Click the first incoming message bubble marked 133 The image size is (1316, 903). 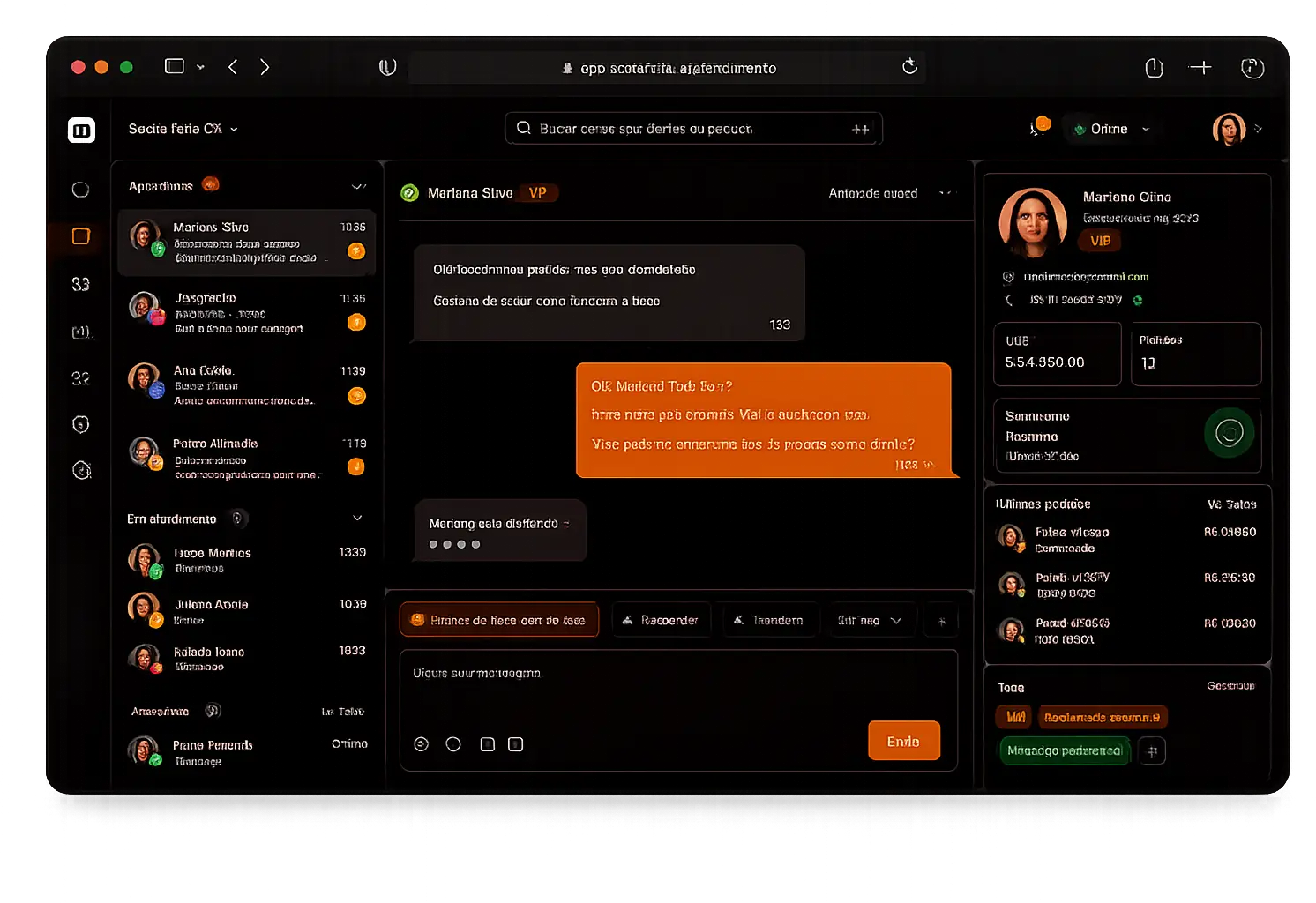tap(609, 294)
